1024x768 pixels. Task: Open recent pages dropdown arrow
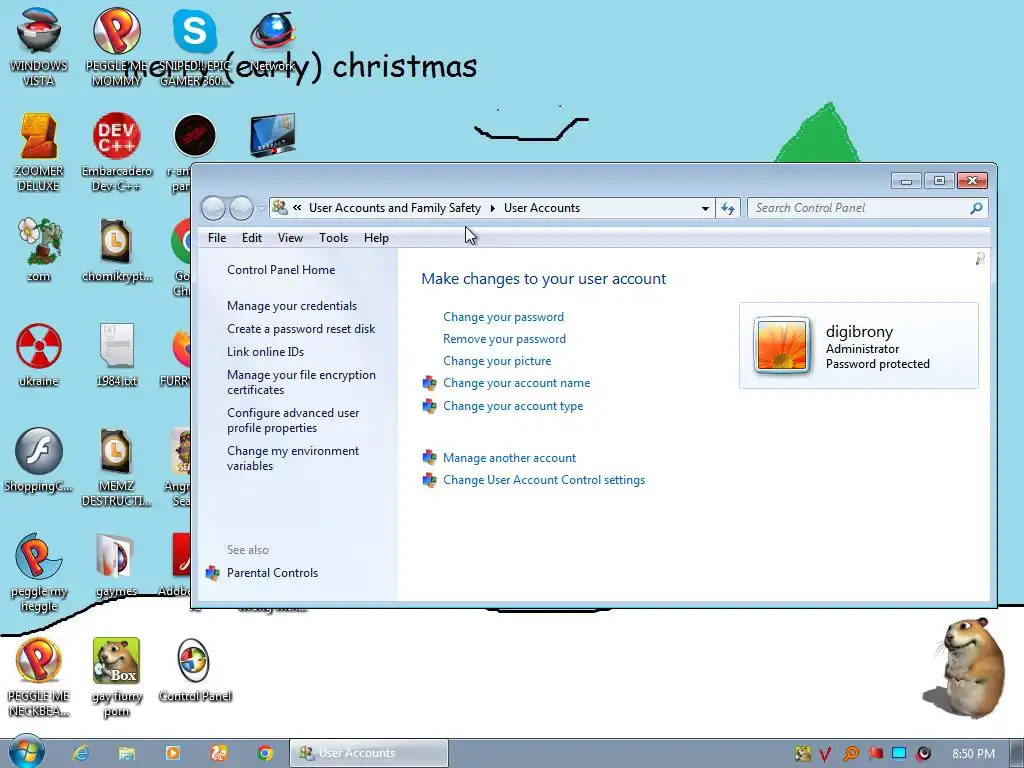[x=261, y=208]
